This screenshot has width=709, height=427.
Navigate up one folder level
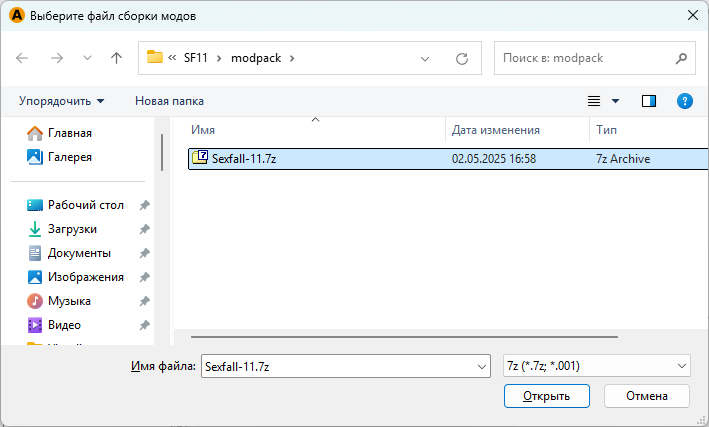[116, 58]
